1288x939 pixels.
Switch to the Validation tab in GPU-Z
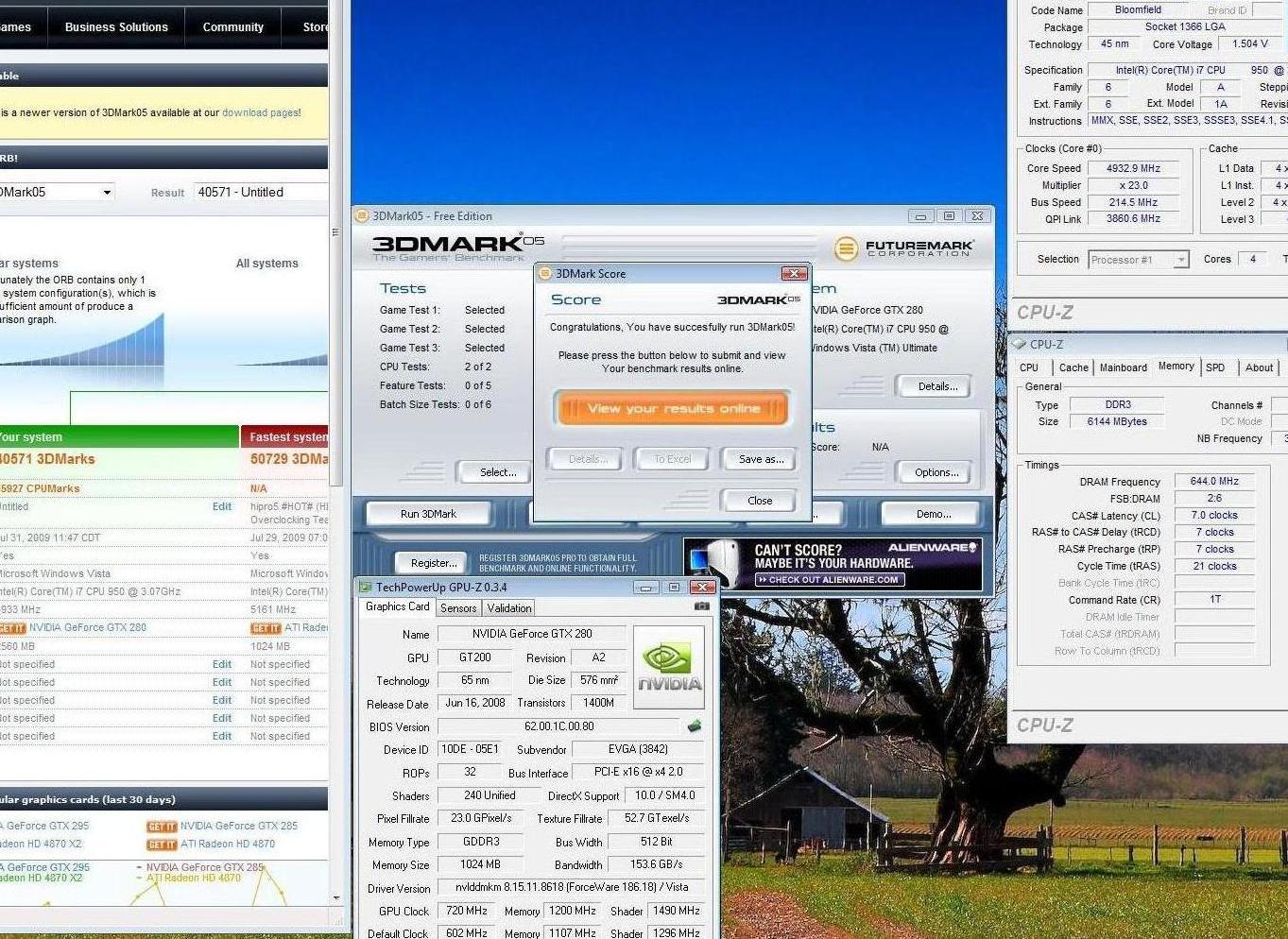[509, 608]
